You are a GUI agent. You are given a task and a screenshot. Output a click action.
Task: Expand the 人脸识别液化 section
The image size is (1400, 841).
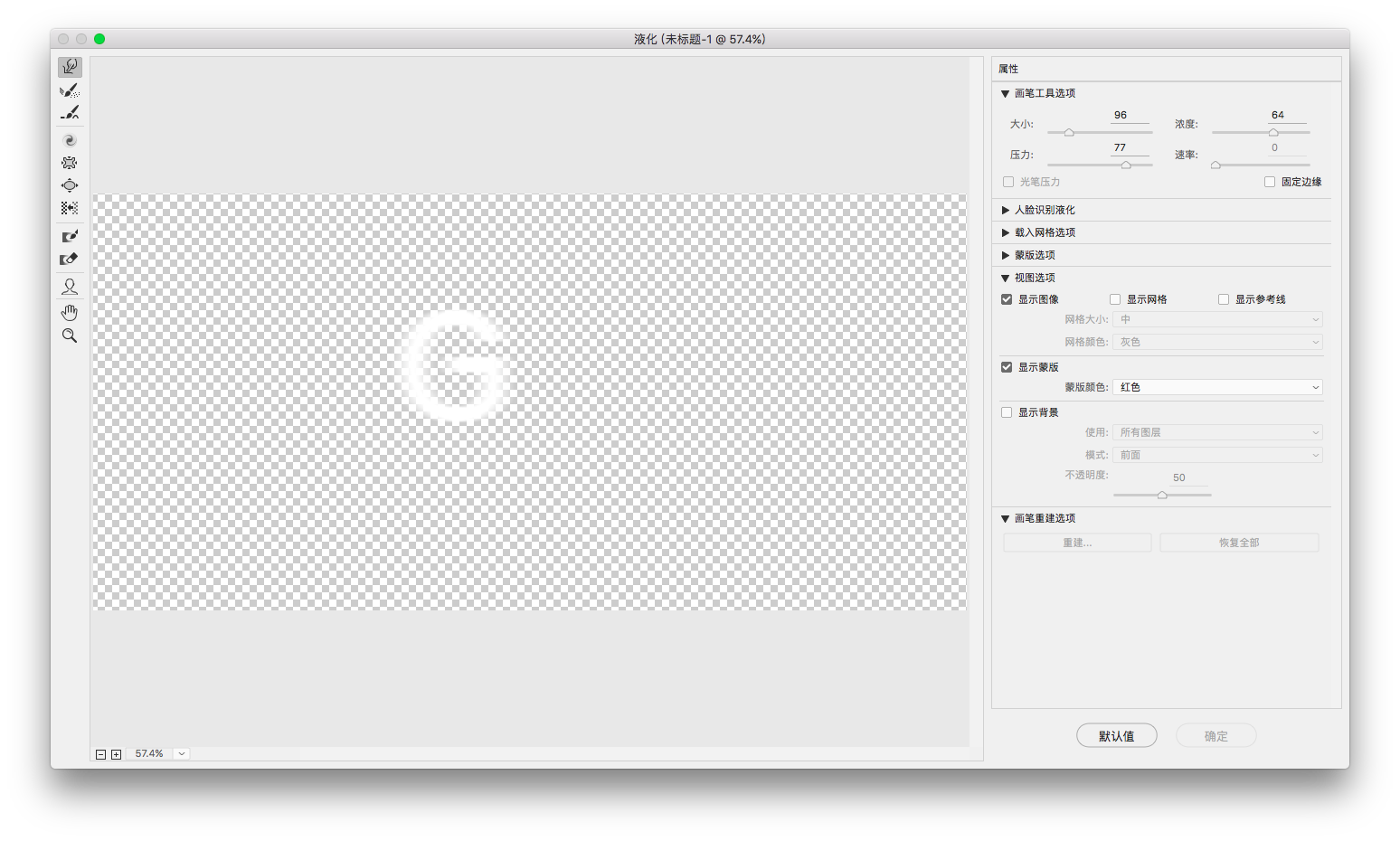coord(1005,210)
